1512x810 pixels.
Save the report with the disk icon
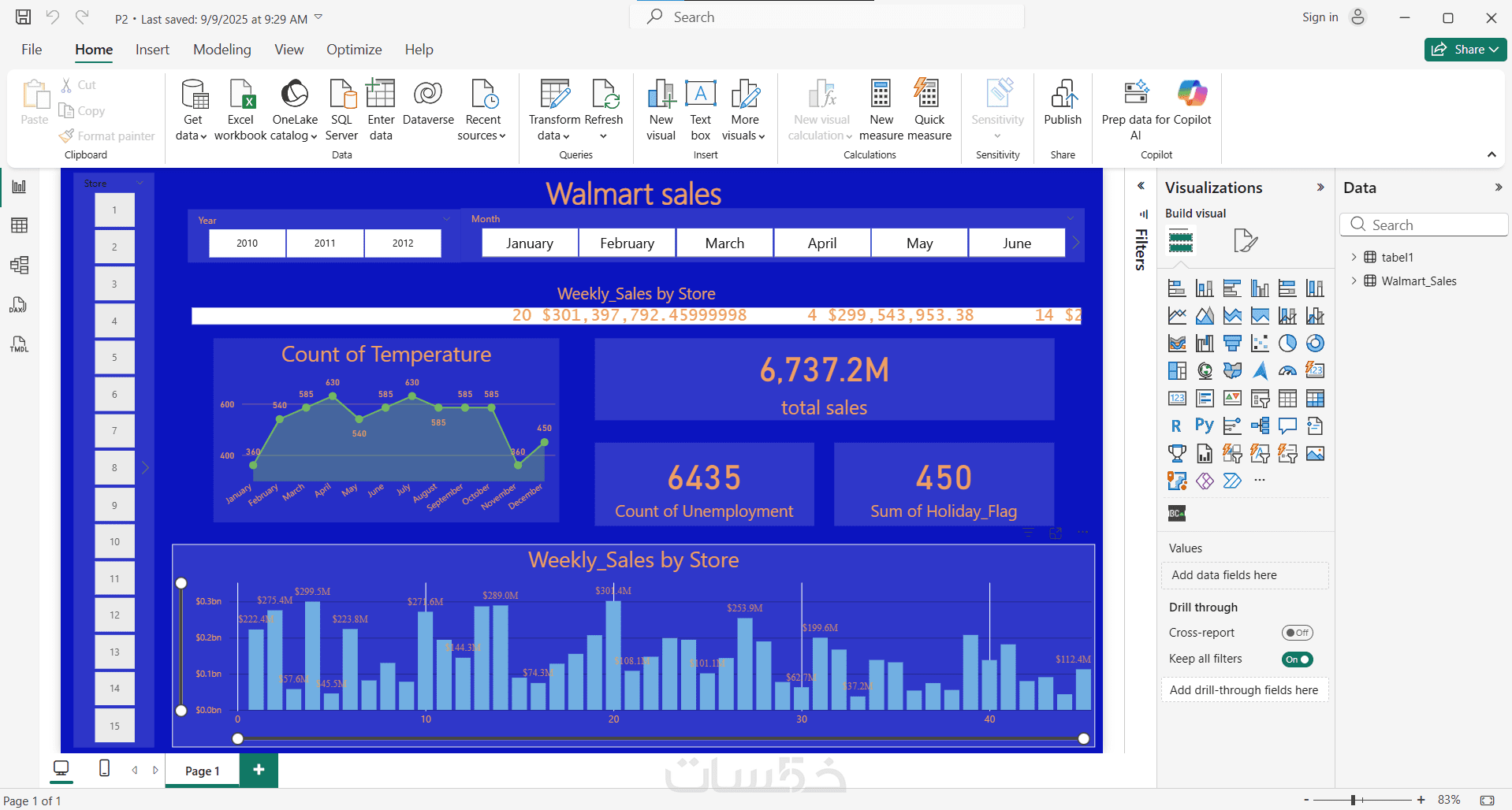tap(24, 17)
